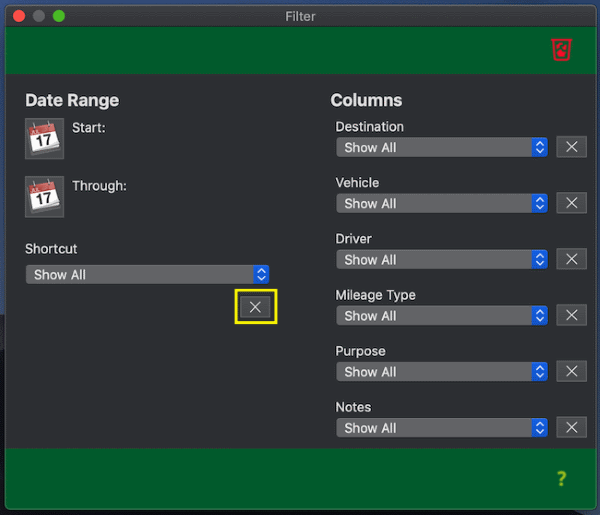Screen dimensions: 600x515
Task: Minimize the Filter window
Action: [39, 16]
